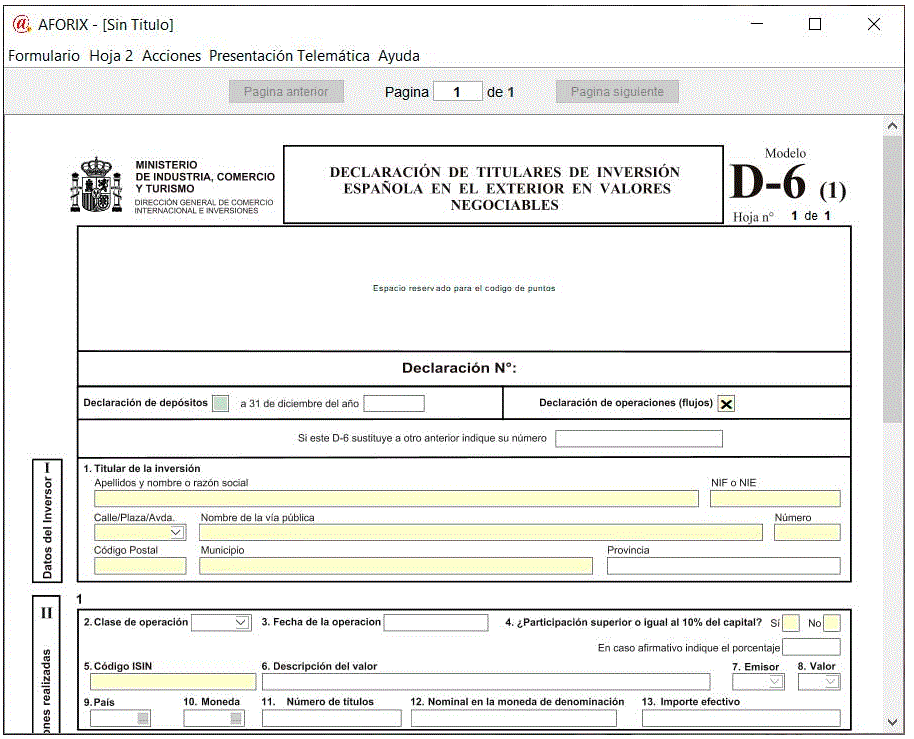Click the Provincia field
Viewport: 914px width, 739px height.
coord(723,566)
